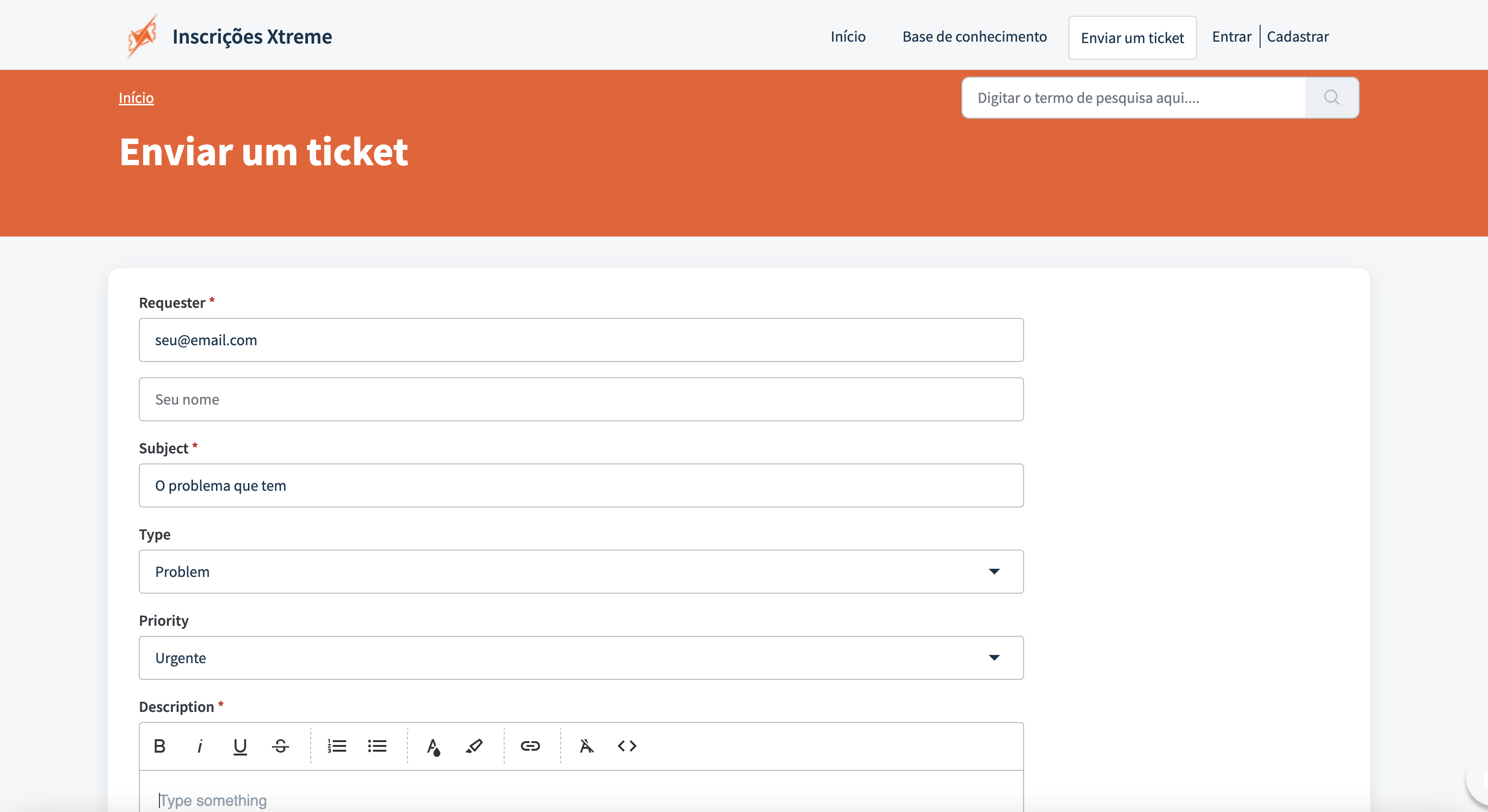Open background highlight color tool
1488x812 pixels.
coord(473,746)
